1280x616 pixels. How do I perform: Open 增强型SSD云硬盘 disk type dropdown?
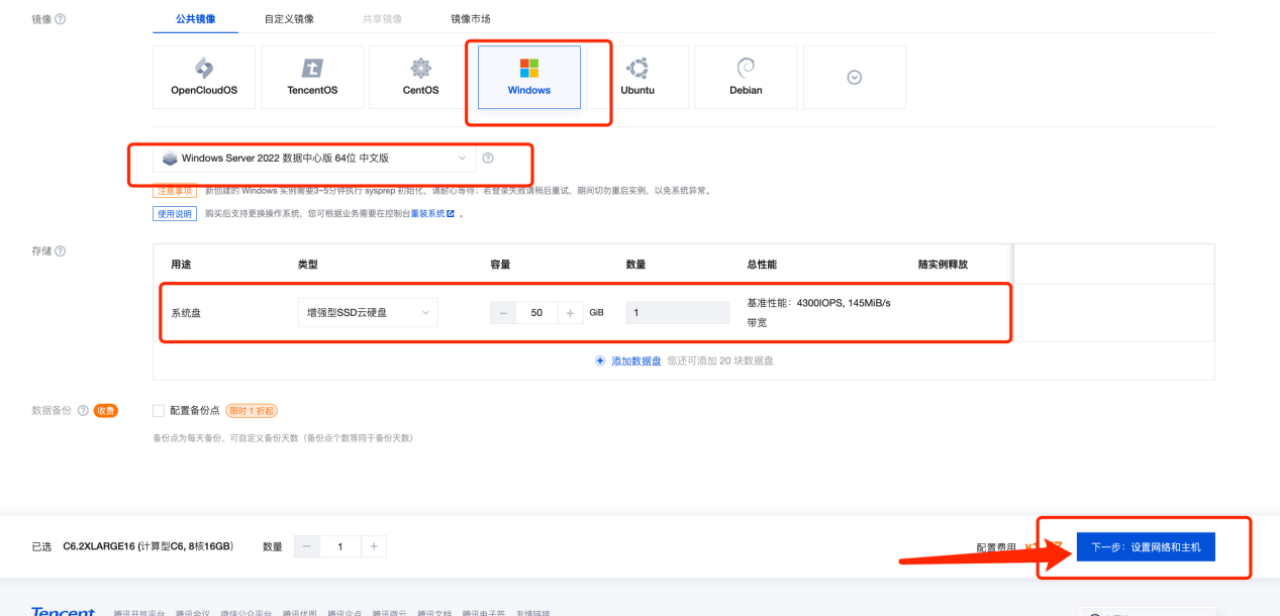(367, 313)
